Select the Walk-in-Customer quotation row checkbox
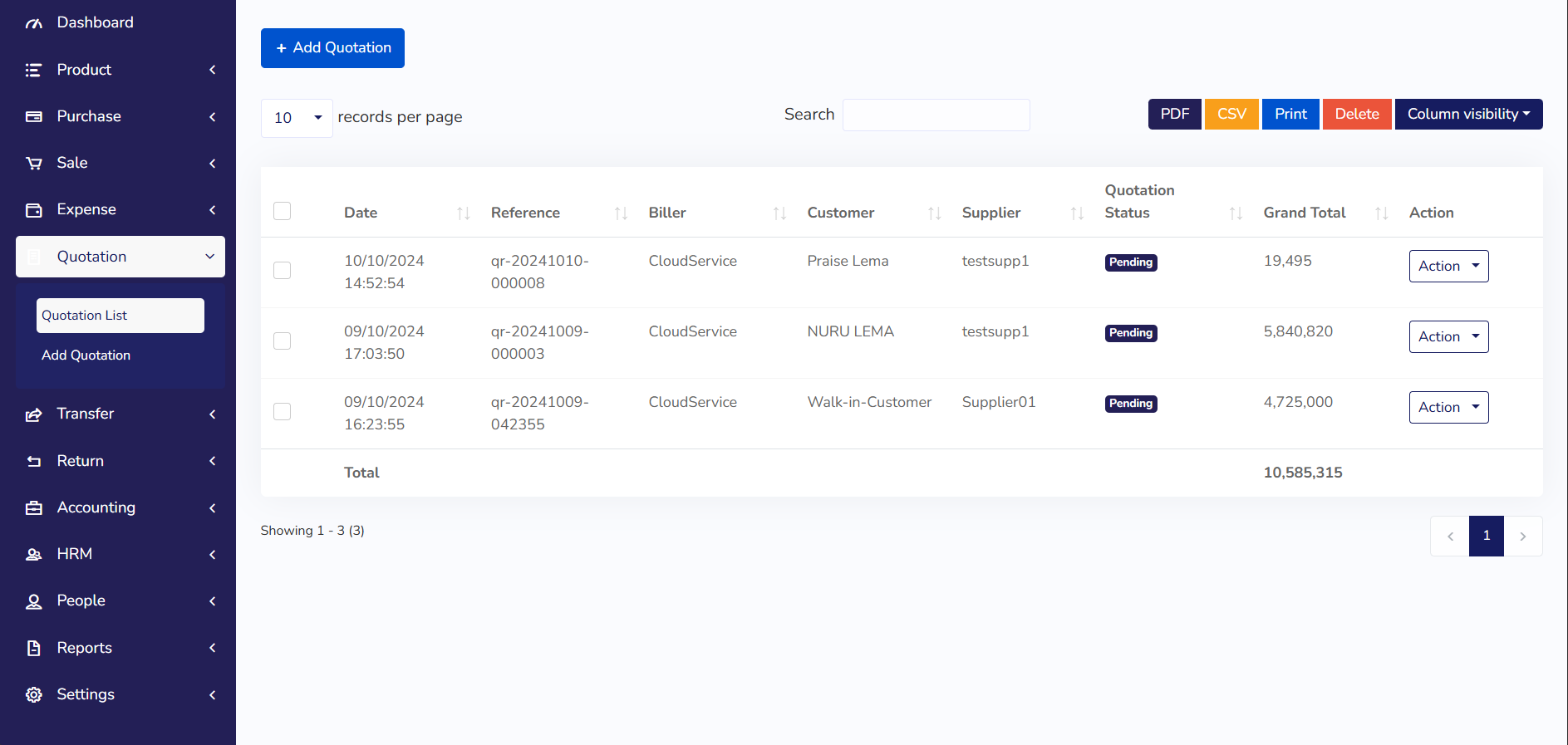Viewport: 1568px width, 745px height. click(283, 412)
